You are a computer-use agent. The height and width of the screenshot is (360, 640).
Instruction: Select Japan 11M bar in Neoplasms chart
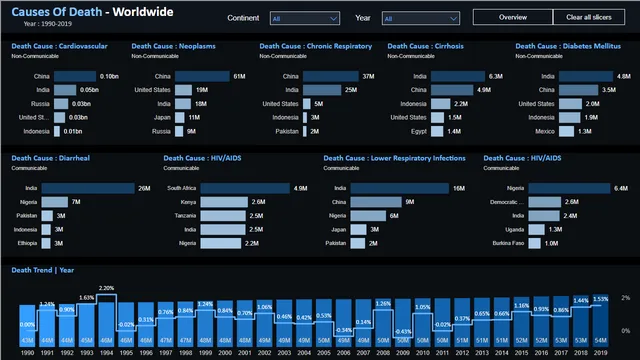point(180,118)
